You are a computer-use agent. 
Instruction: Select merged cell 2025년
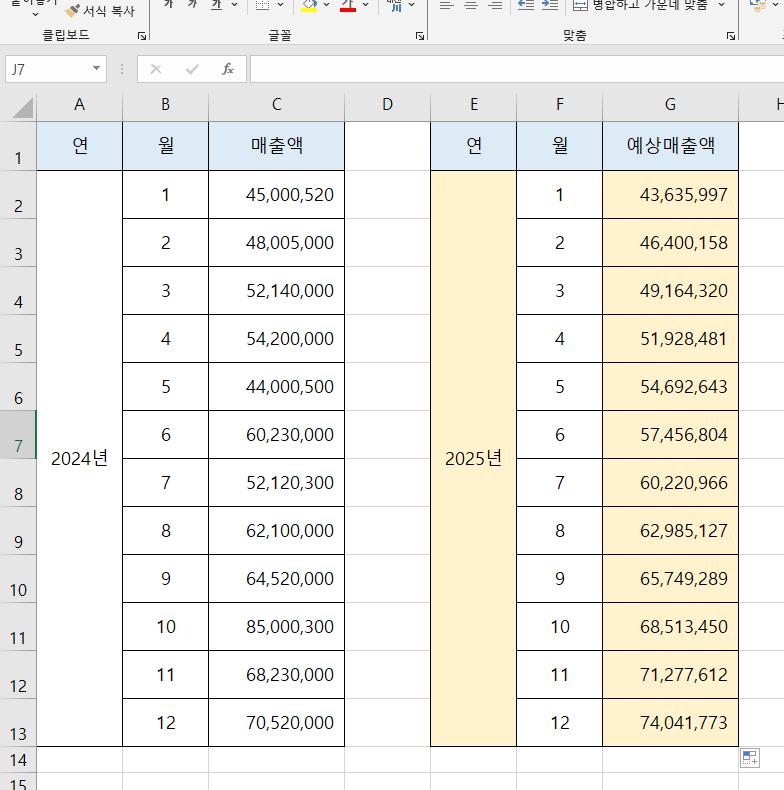(474, 458)
